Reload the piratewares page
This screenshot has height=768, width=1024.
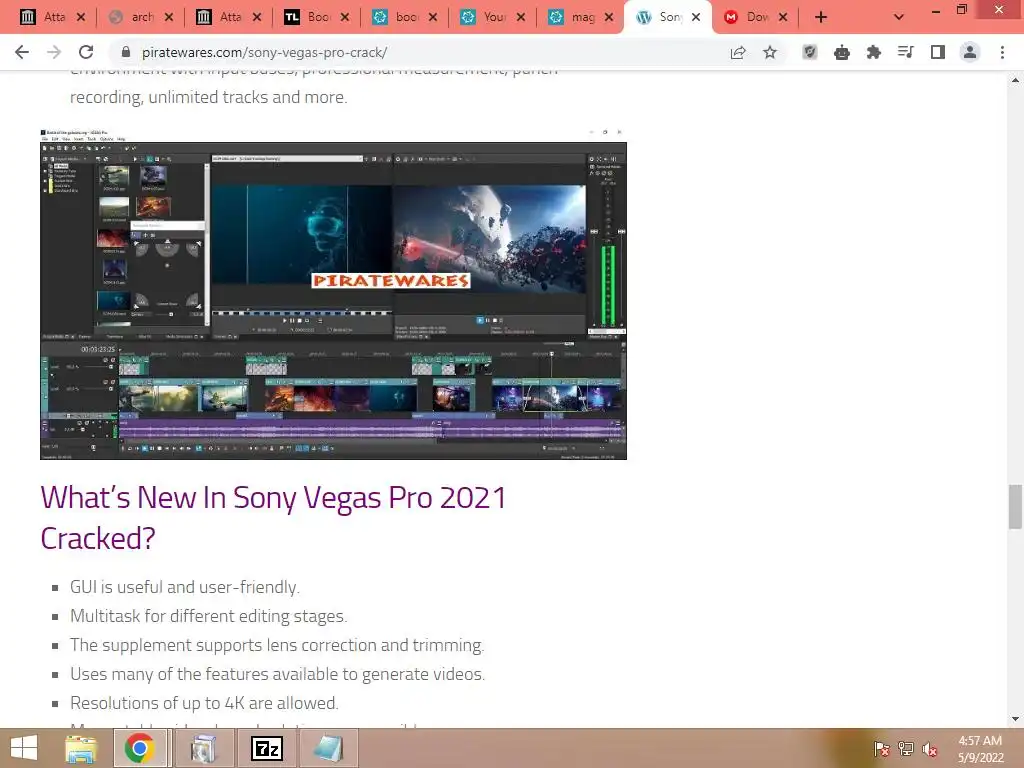[x=86, y=52]
